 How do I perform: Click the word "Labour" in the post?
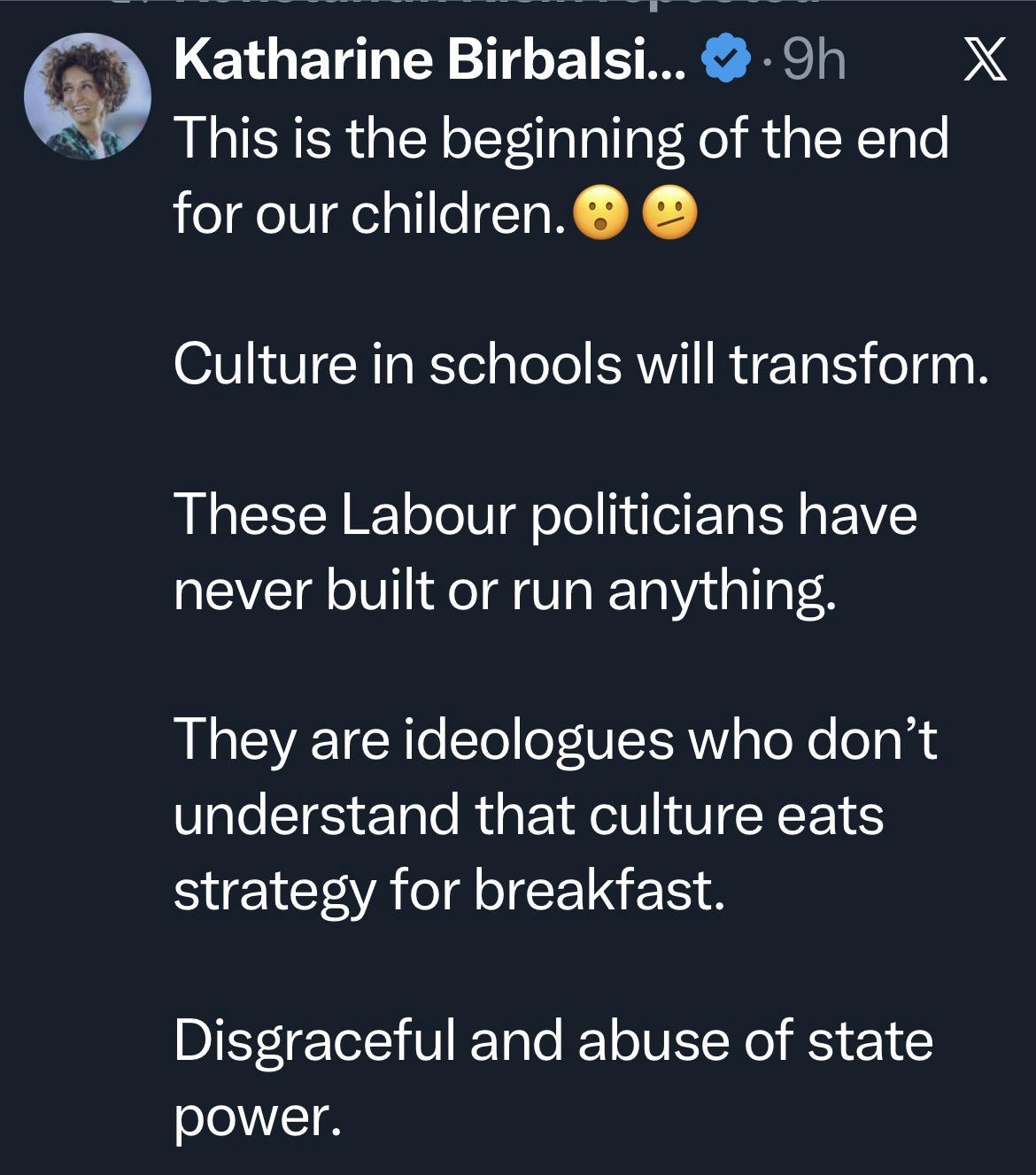click(x=426, y=514)
